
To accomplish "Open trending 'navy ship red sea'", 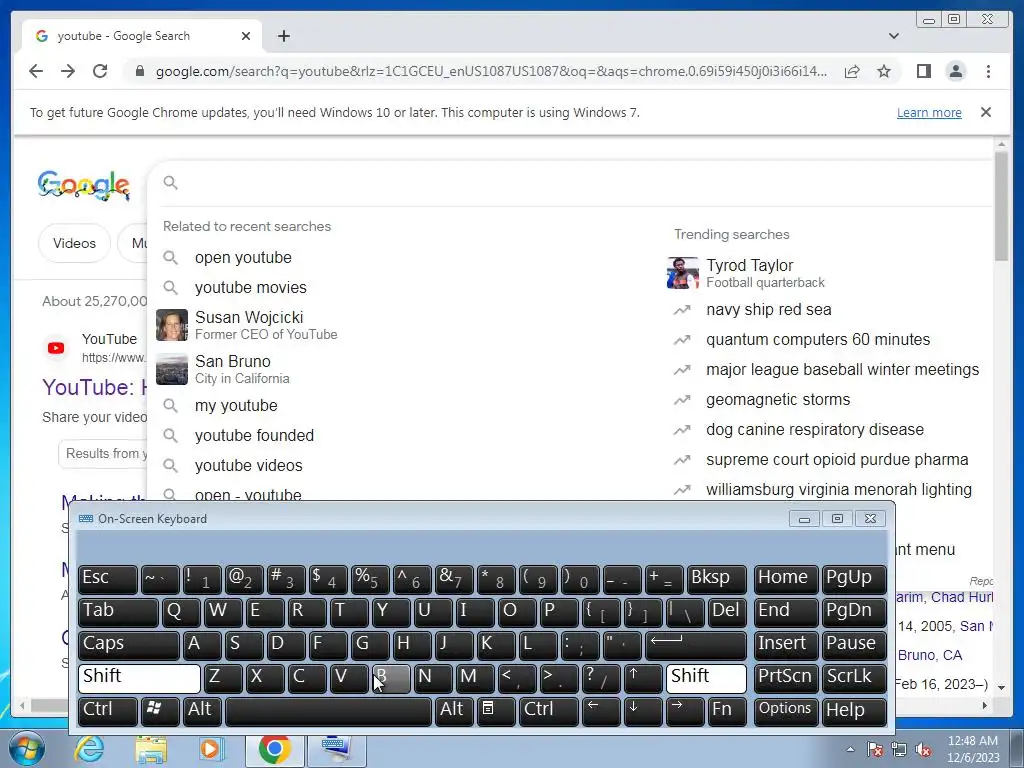I will (x=768, y=310).
